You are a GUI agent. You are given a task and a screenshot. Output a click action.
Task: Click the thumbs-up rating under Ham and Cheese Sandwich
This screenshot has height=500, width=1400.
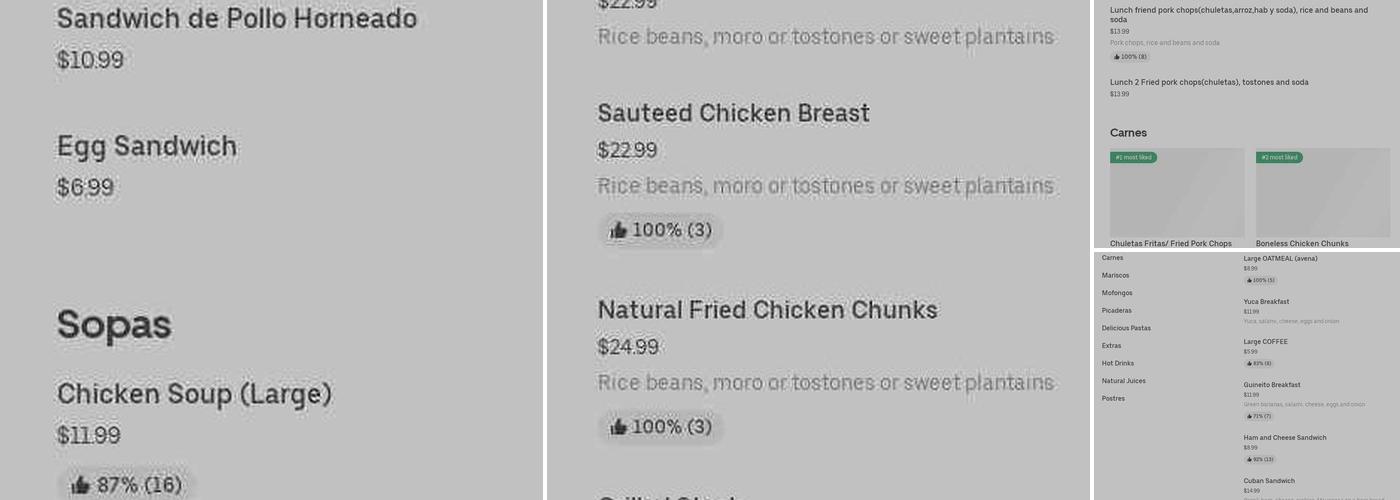coord(1260,459)
